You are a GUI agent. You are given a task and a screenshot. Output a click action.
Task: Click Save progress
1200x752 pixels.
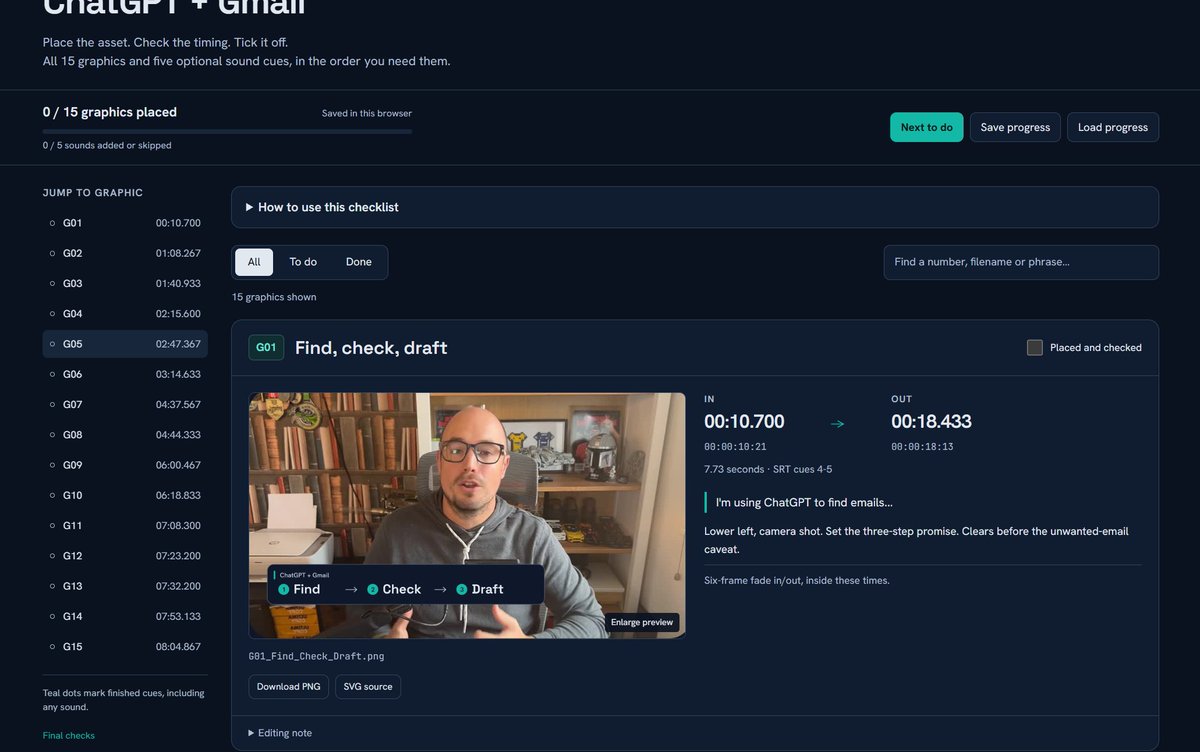[1015, 127]
